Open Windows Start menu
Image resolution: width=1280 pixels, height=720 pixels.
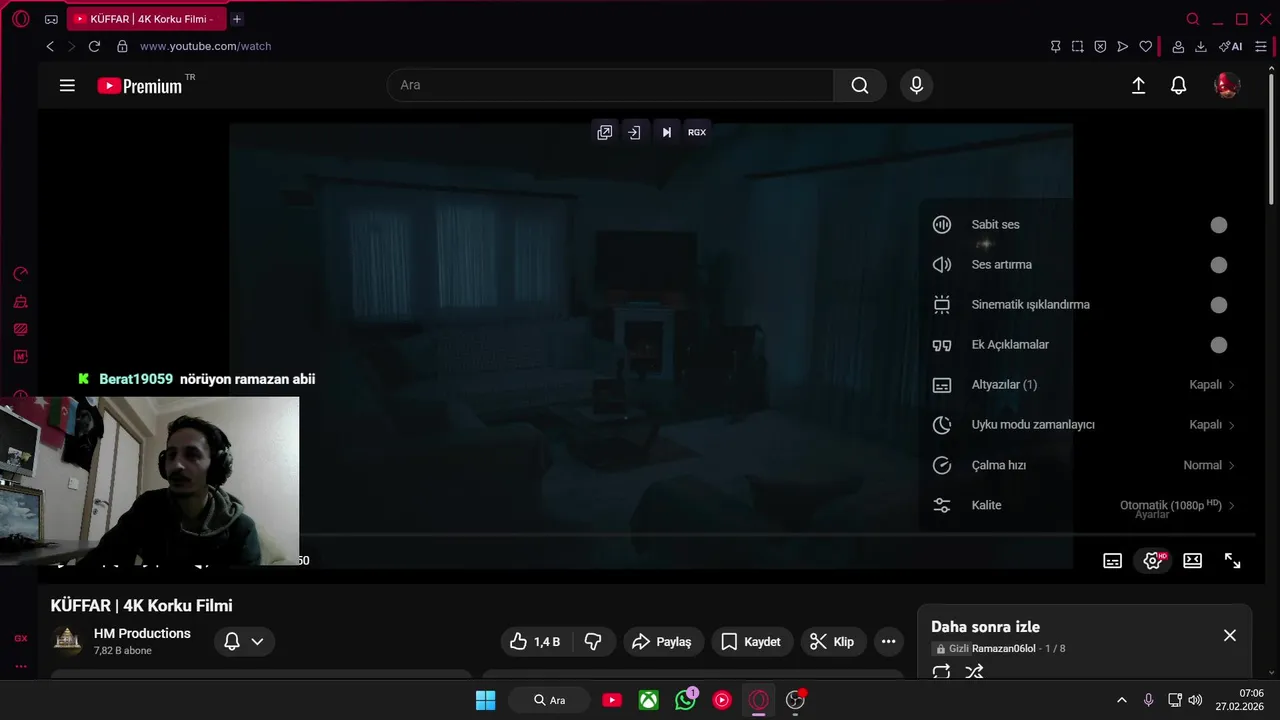point(485,700)
